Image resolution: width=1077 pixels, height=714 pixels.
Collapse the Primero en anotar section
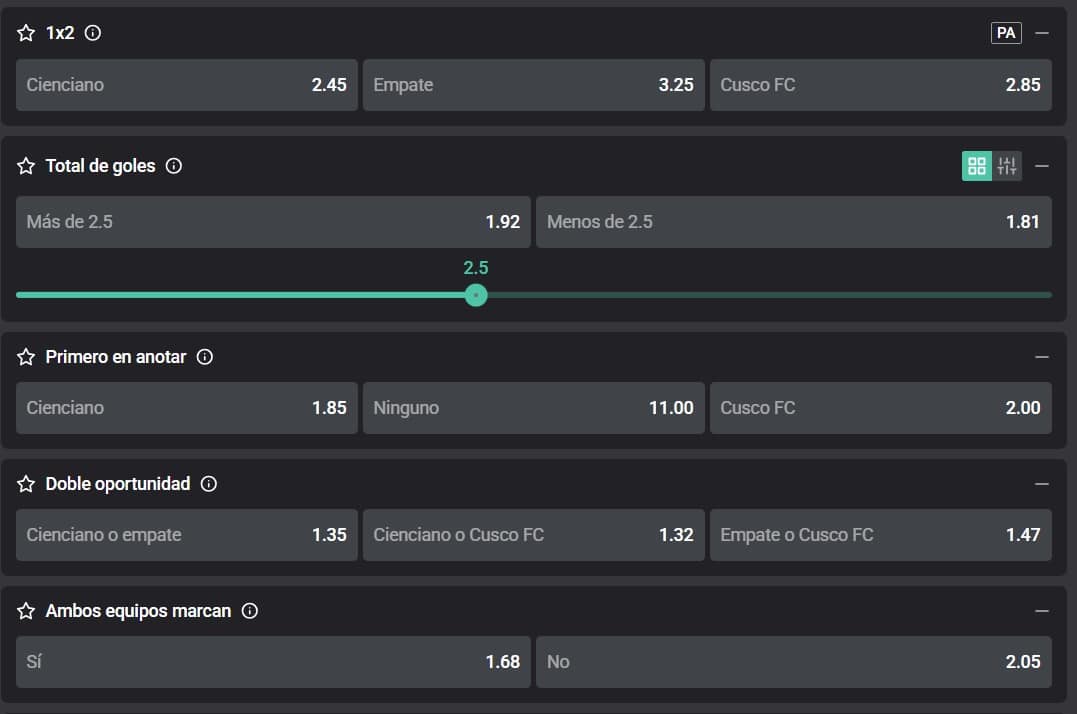pyautogui.click(x=1042, y=357)
